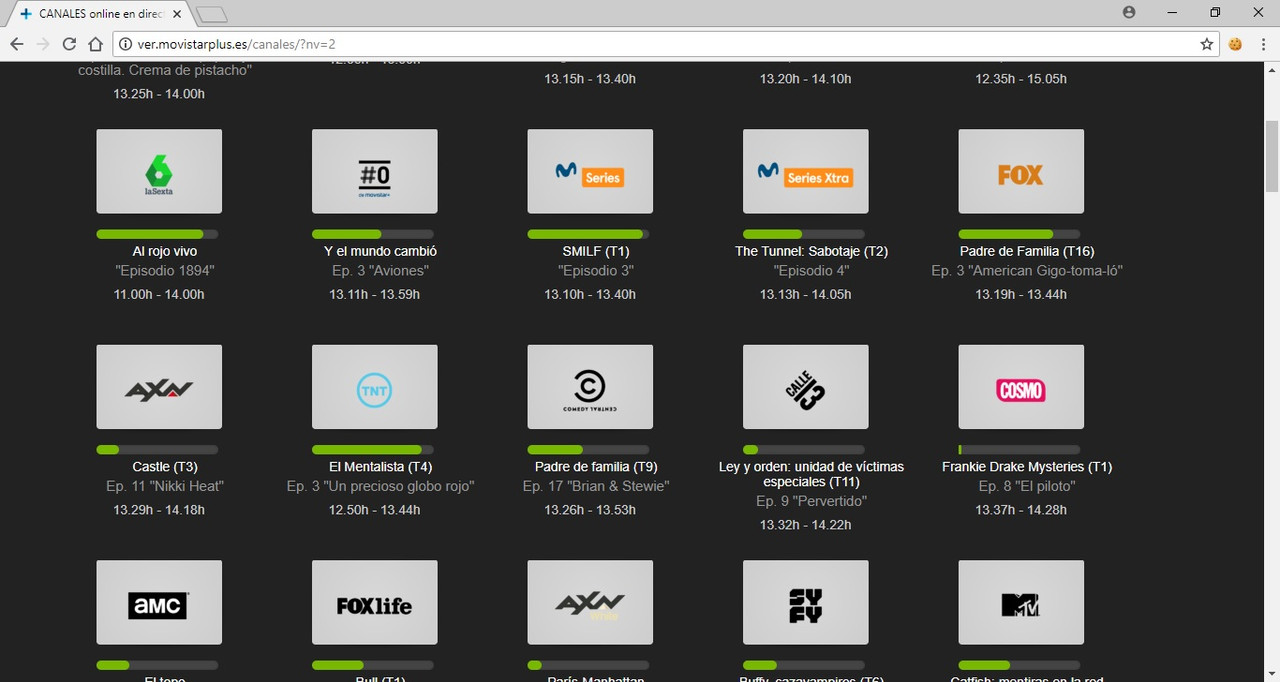Viewport: 1280px width, 682px height.
Task: Click Ley y orden: unidad de víctimas title
Action: click(x=812, y=474)
